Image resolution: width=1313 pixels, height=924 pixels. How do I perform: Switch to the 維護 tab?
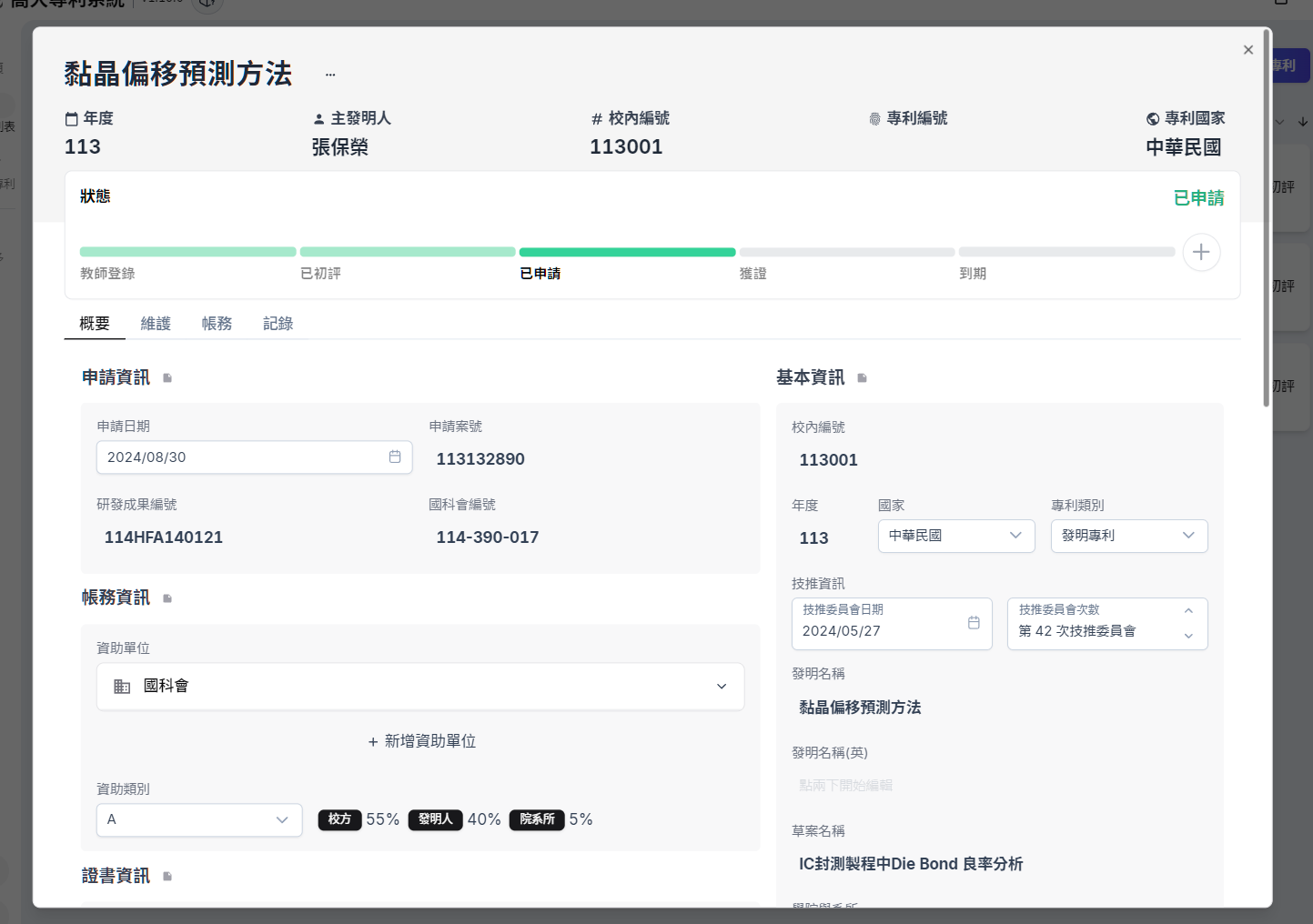tap(155, 323)
